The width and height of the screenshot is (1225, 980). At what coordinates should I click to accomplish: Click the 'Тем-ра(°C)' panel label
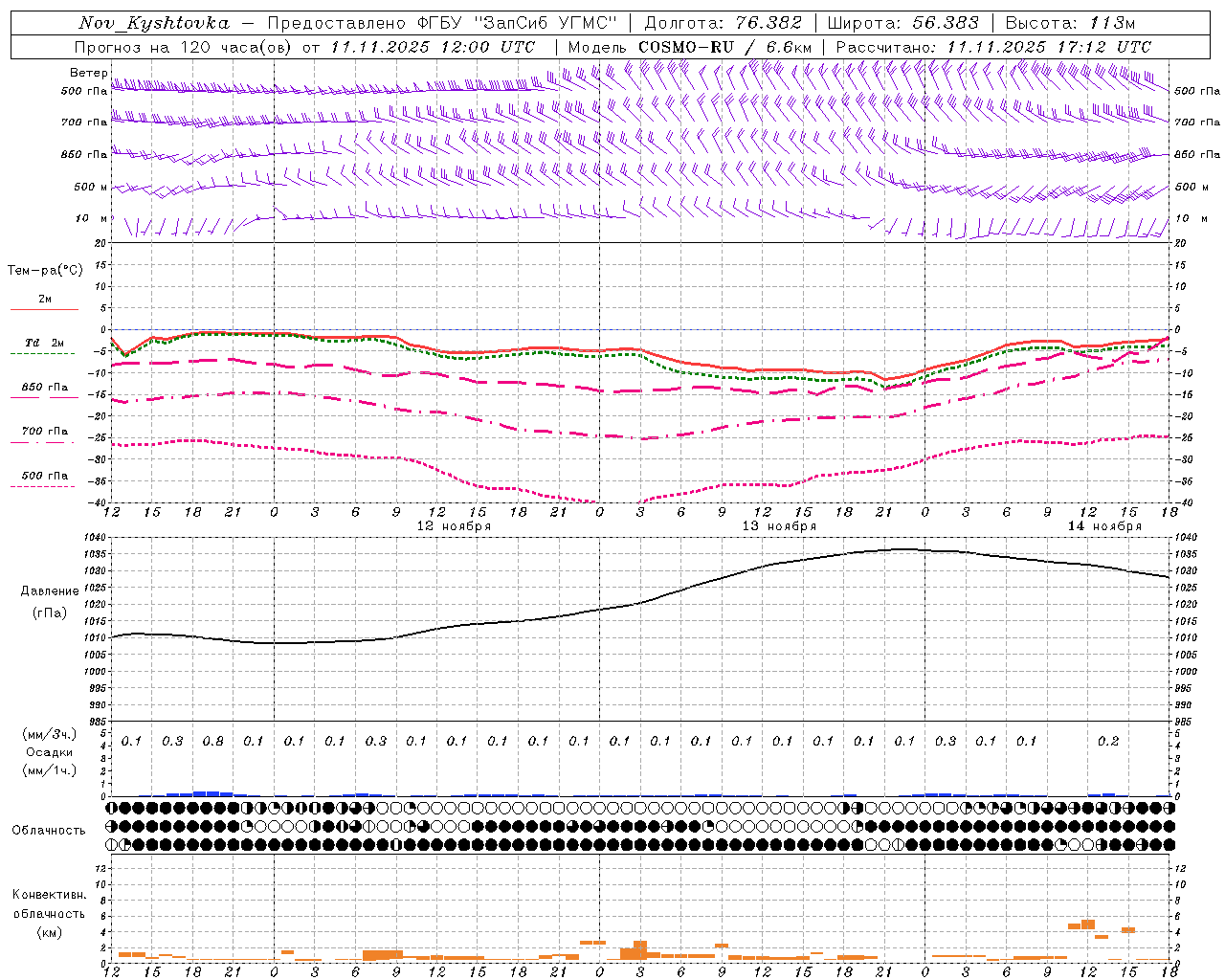click(x=45, y=270)
